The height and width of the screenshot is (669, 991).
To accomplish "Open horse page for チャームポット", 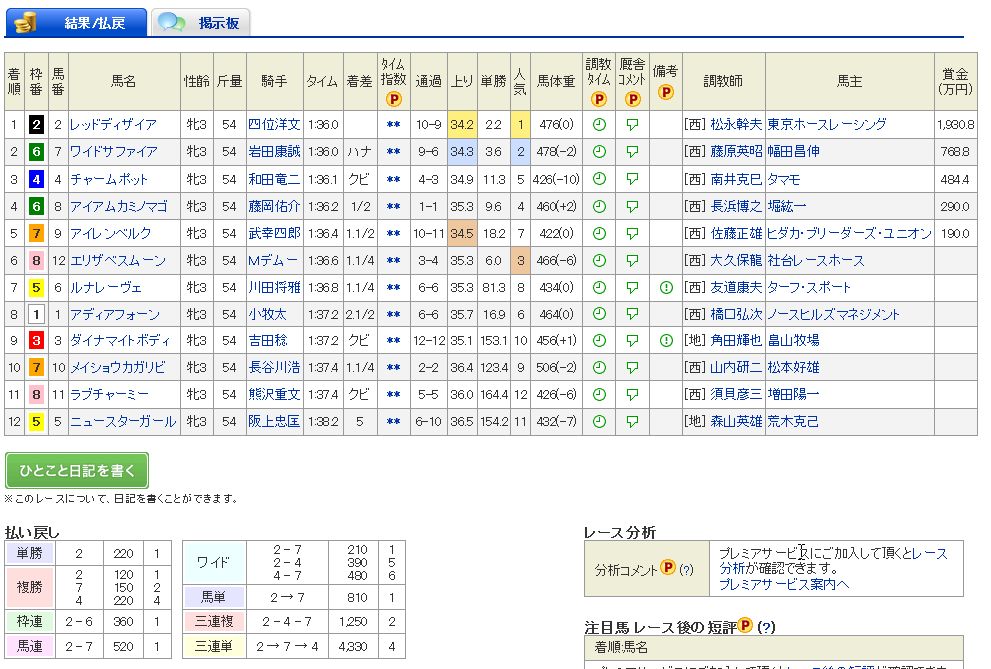I will point(109,179).
